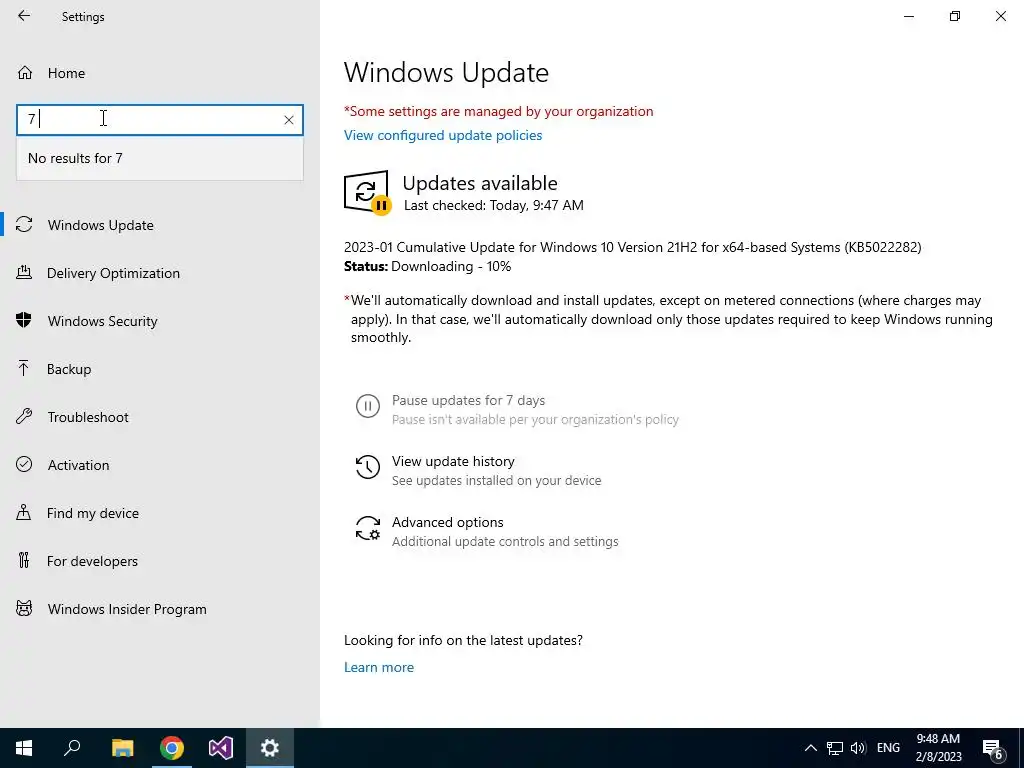Click 'Some settings are managed by your organization' notice
The height and width of the screenshot is (768, 1024).
[x=498, y=111]
